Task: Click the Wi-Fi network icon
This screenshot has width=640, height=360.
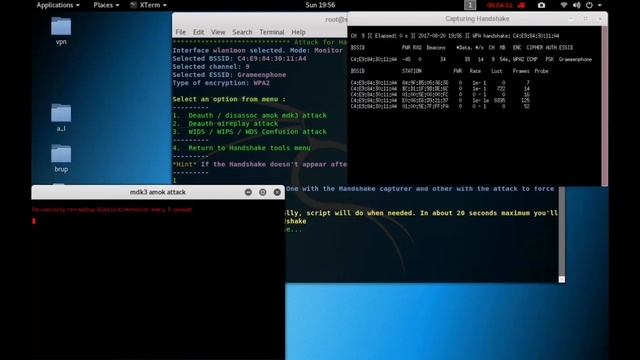Action: click(564, 5)
